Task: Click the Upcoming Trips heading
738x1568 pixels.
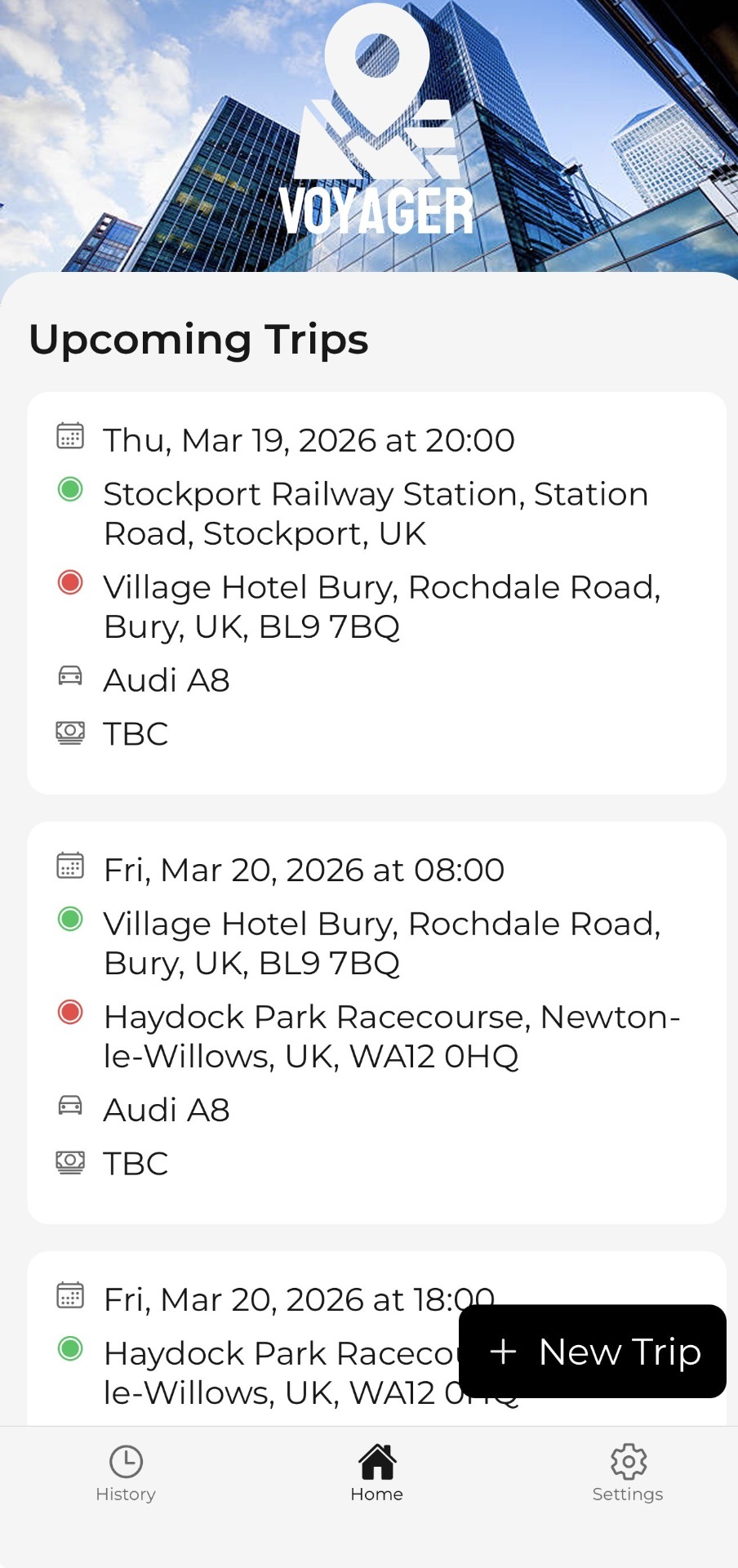Action: pyautogui.click(x=198, y=340)
